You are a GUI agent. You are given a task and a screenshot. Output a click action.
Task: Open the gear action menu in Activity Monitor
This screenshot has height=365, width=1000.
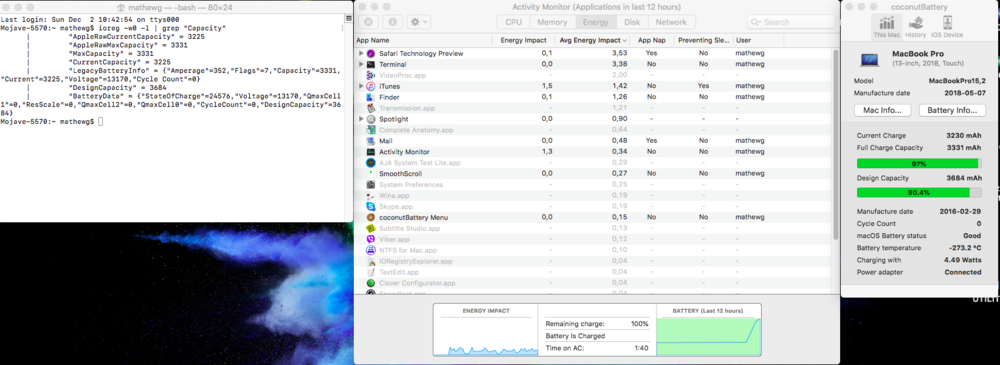[419, 22]
